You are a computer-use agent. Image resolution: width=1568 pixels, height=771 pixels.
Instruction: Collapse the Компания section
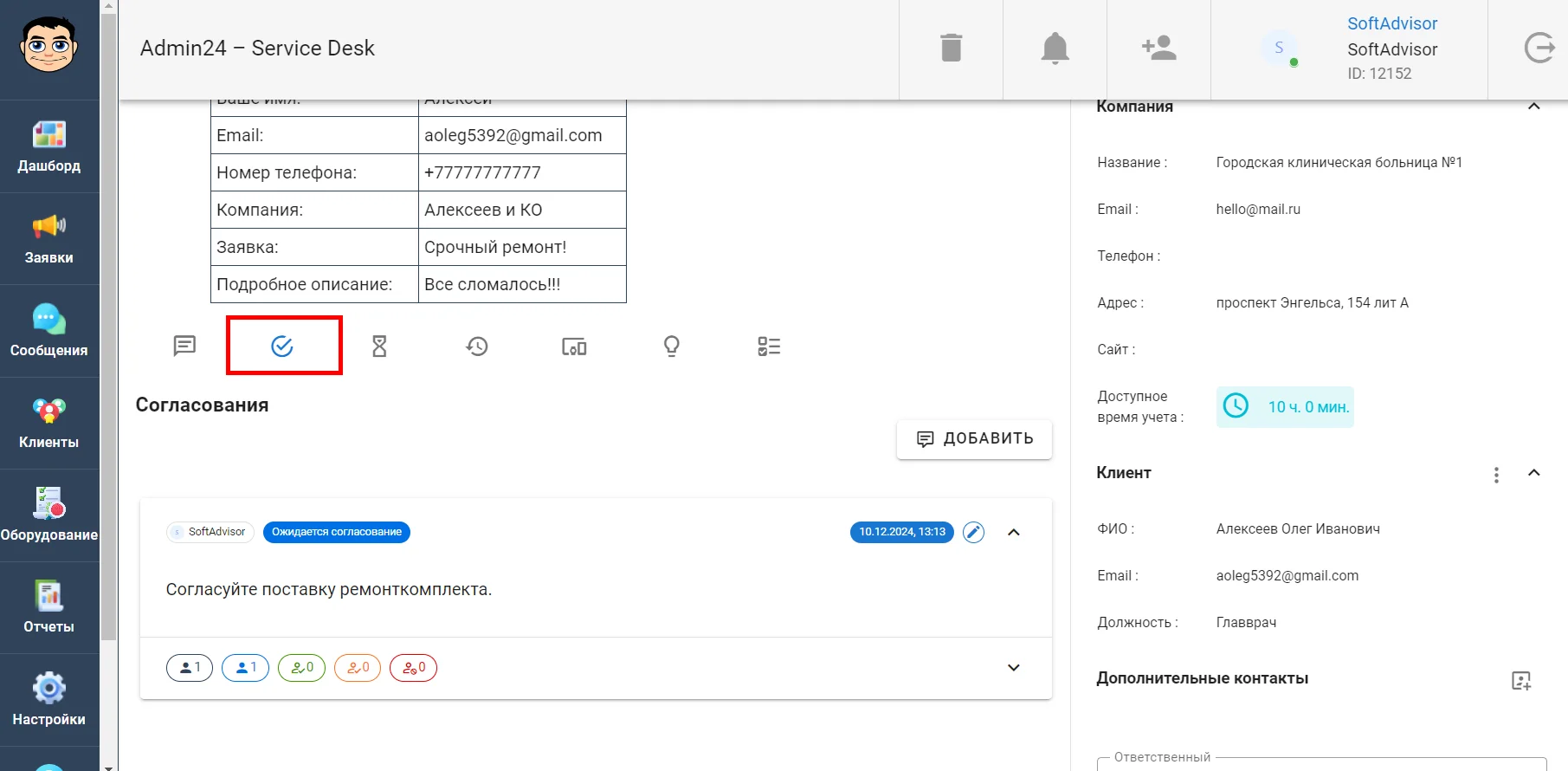pyautogui.click(x=1533, y=107)
